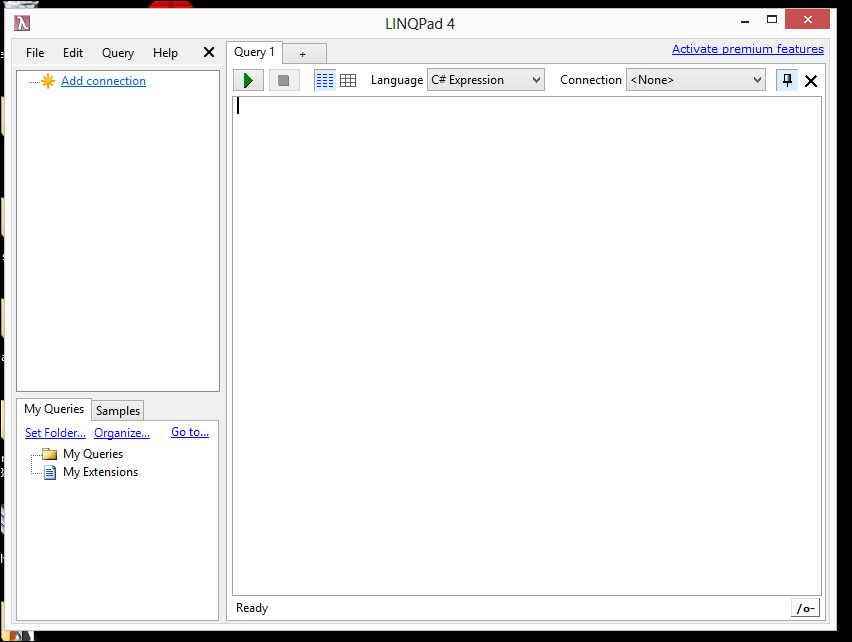Select the Query 1 tab
Image resolution: width=852 pixels, height=642 pixels.
254,52
